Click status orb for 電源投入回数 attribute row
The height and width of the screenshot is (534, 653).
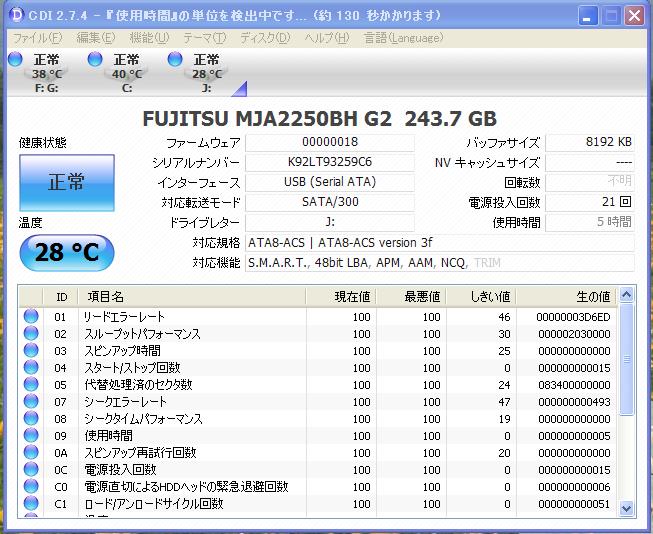(x=31, y=470)
